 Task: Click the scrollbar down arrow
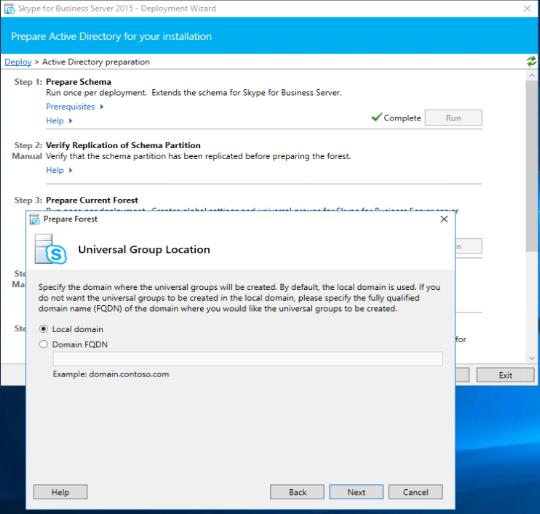point(532,358)
